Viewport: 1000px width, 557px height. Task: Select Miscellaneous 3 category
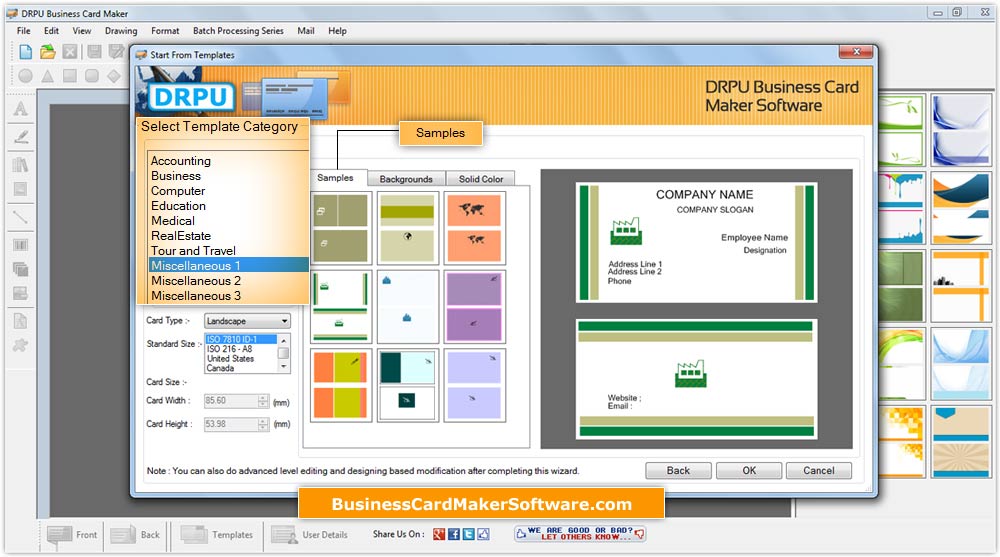click(x=196, y=295)
